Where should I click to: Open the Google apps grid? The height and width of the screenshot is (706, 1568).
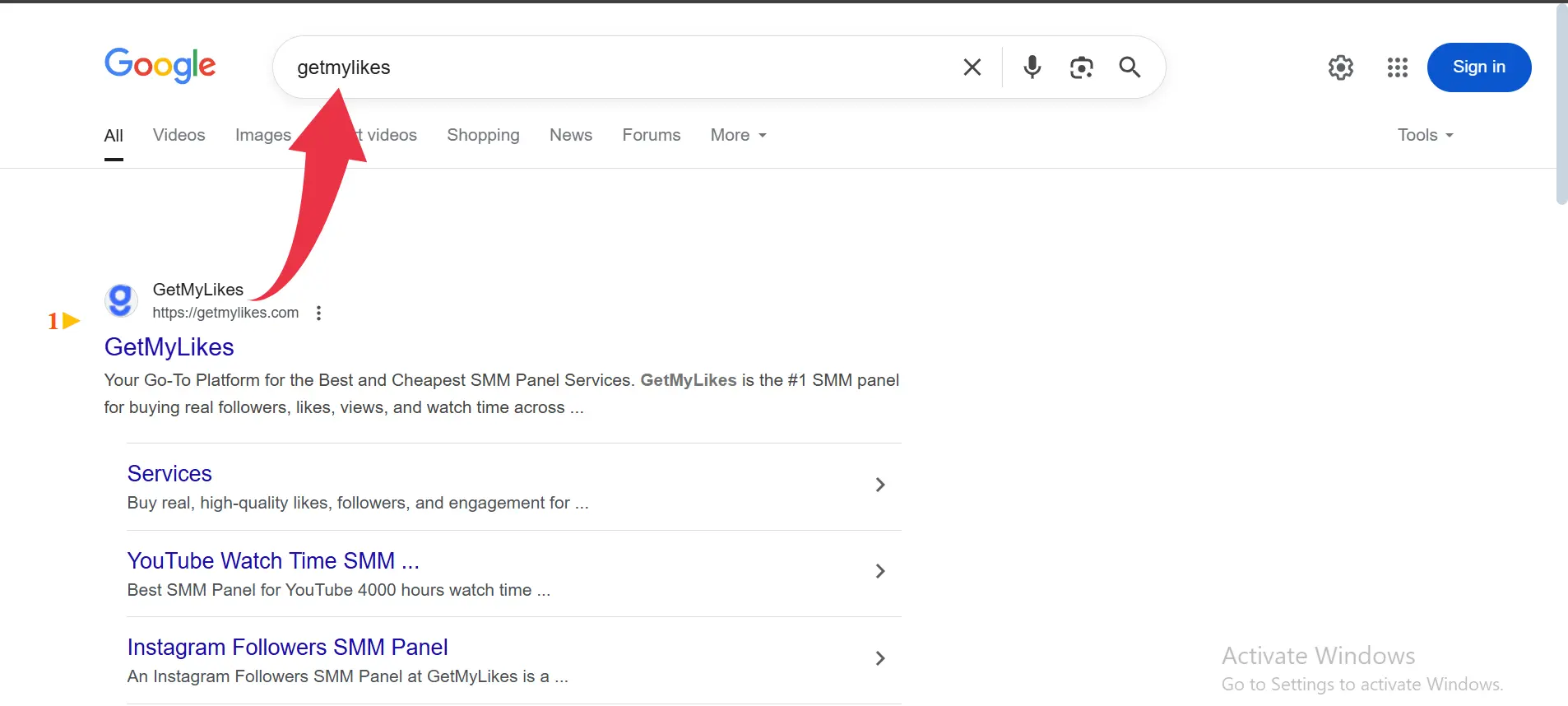click(x=1397, y=67)
